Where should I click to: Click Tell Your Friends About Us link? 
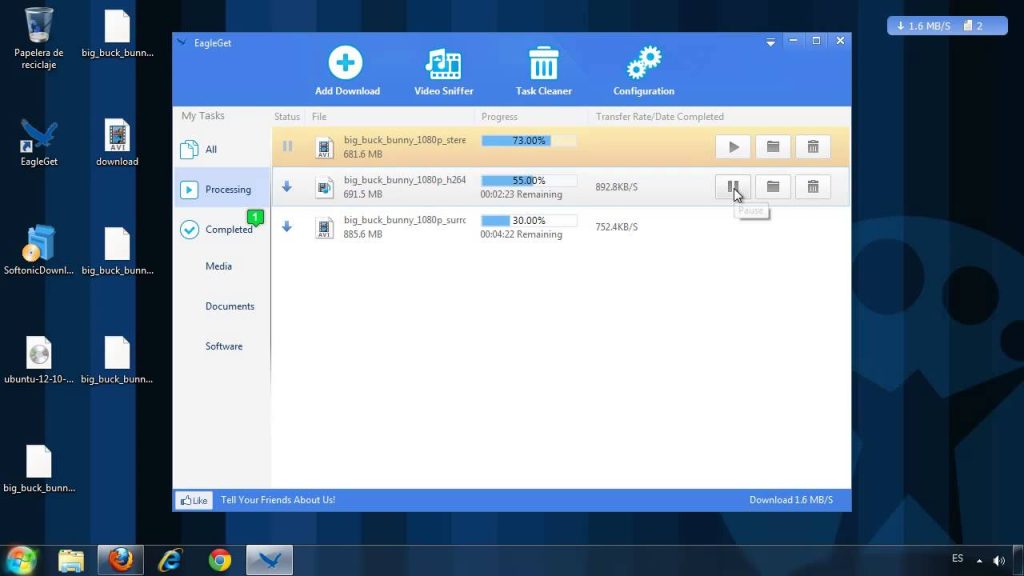[x=277, y=500]
